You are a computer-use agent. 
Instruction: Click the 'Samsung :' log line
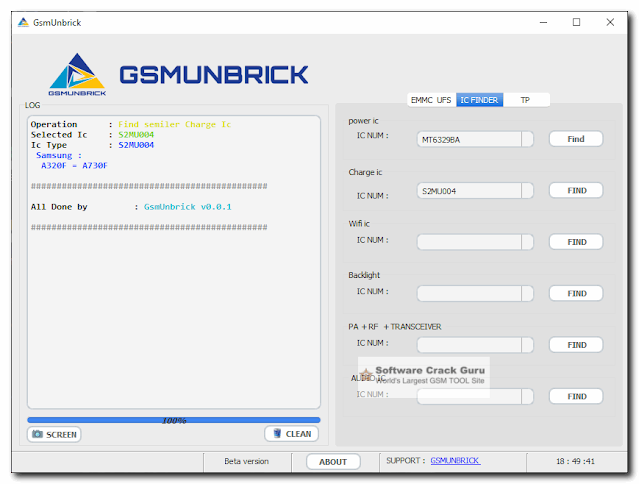tap(59, 155)
